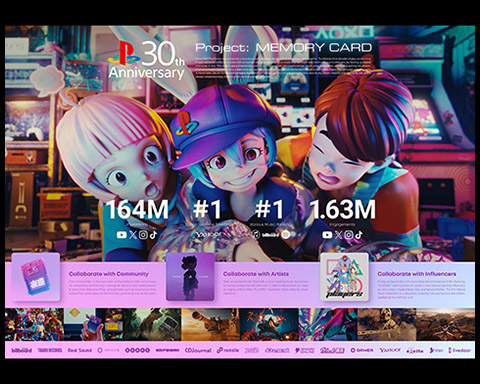Click the gallery image showing a tank

(x=210, y=324)
